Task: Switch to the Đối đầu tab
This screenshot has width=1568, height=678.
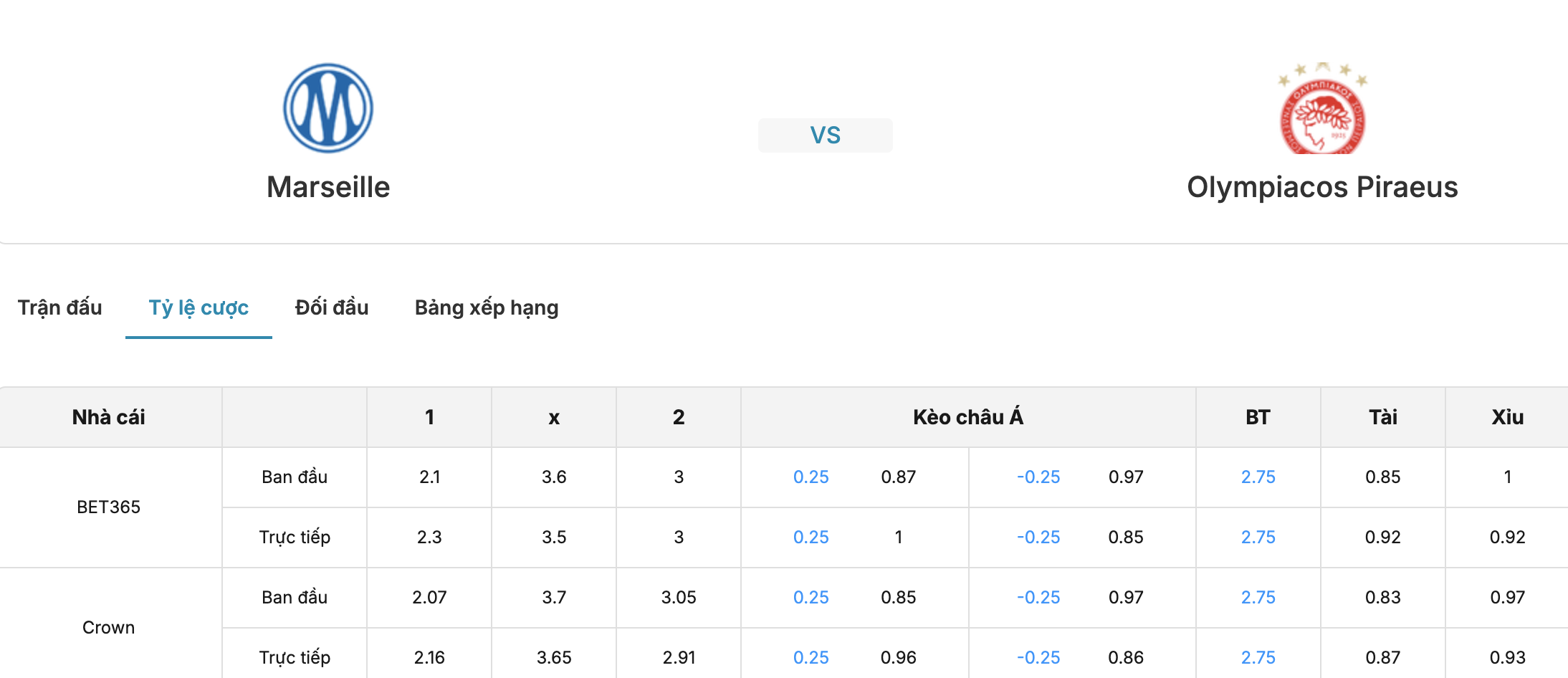Action: pyautogui.click(x=332, y=307)
